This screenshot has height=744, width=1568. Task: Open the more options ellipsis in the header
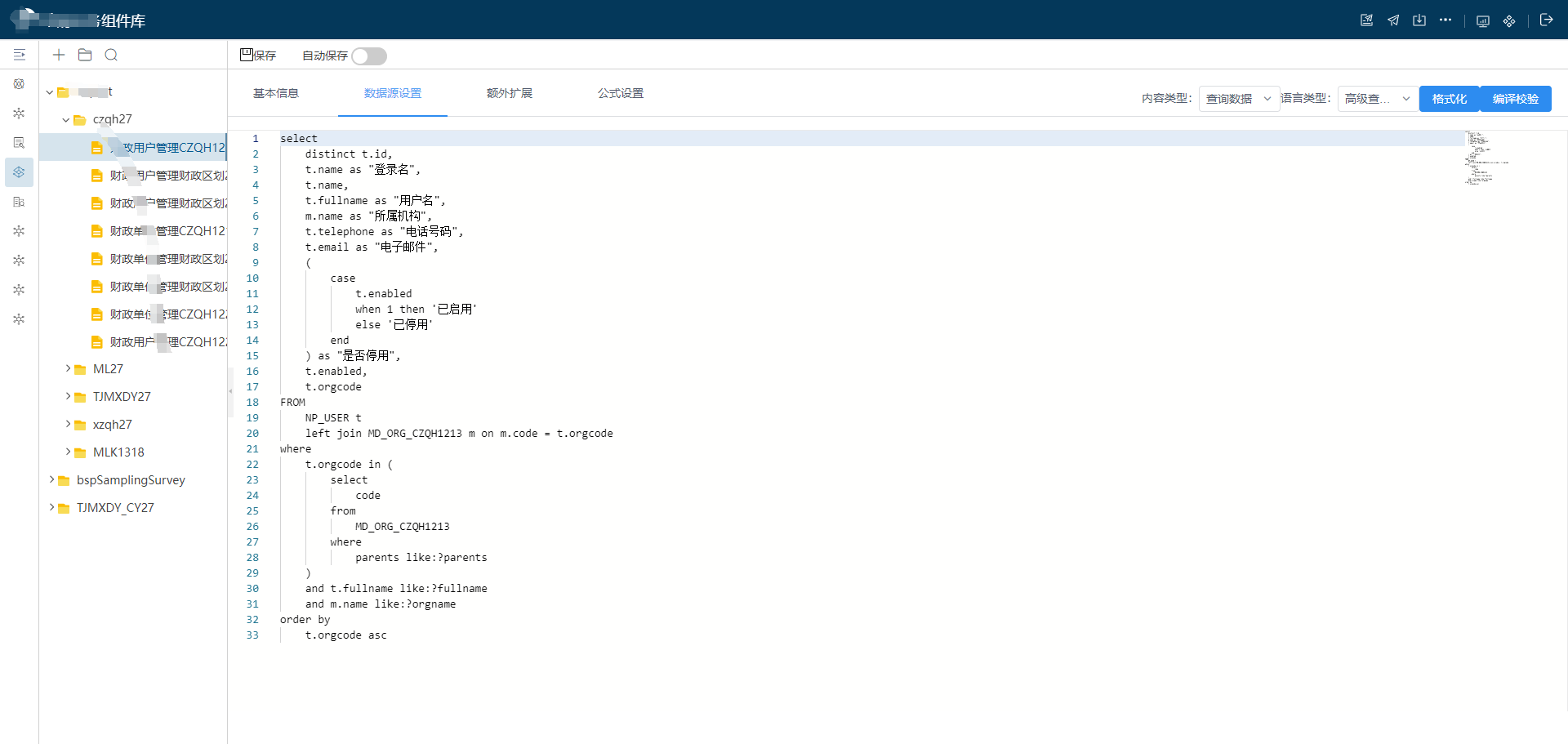click(x=1445, y=20)
